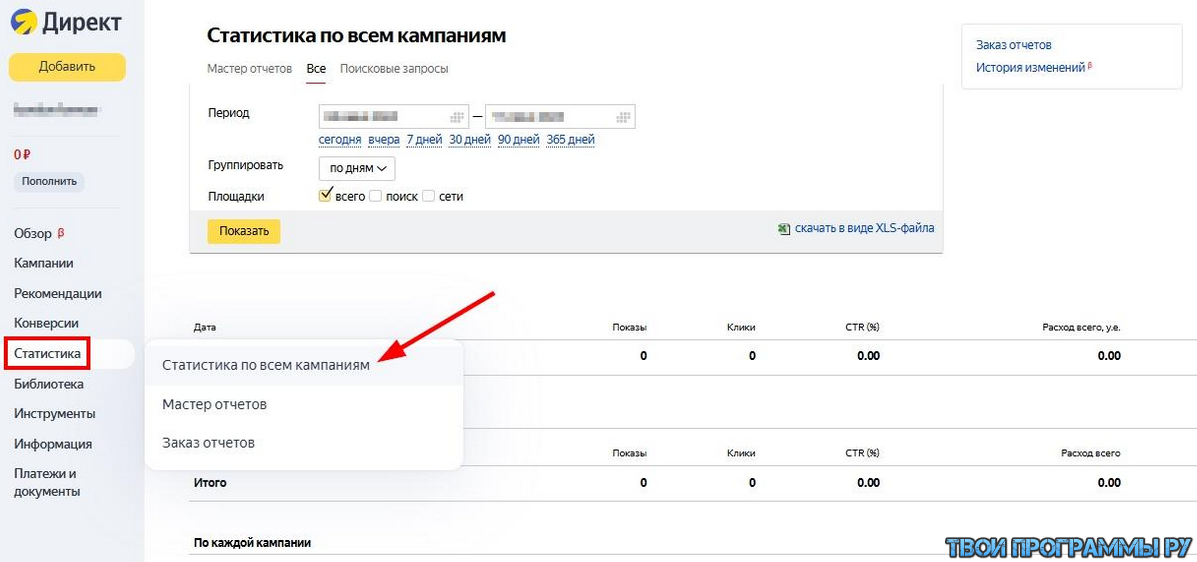Switch to Мастер отчетов tab
This screenshot has width=1197, height=562.
(x=250, y=69)
